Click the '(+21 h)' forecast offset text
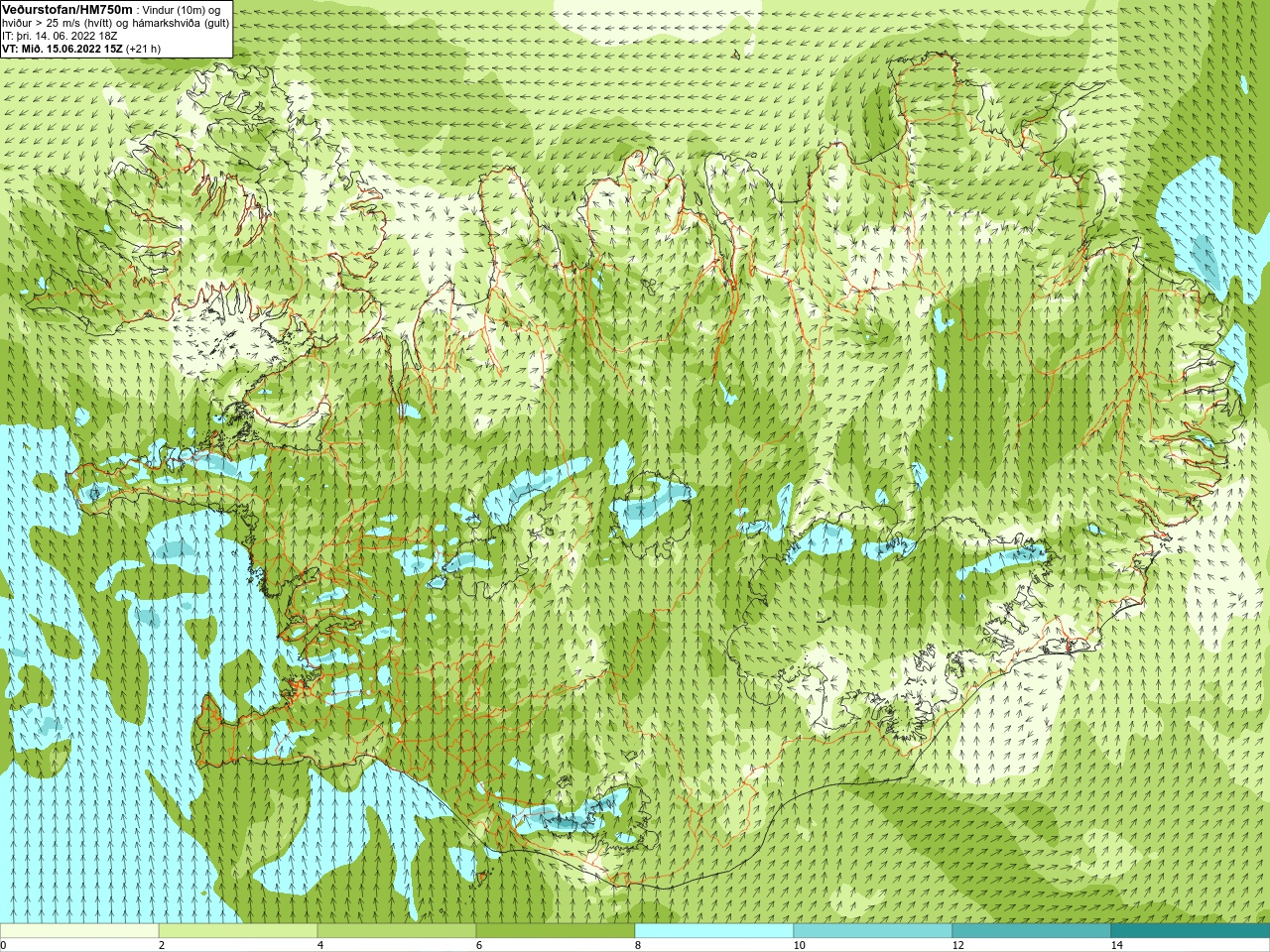Viewport: 1270px width, 952px height. pyautogui.click(x=144, y=49)
